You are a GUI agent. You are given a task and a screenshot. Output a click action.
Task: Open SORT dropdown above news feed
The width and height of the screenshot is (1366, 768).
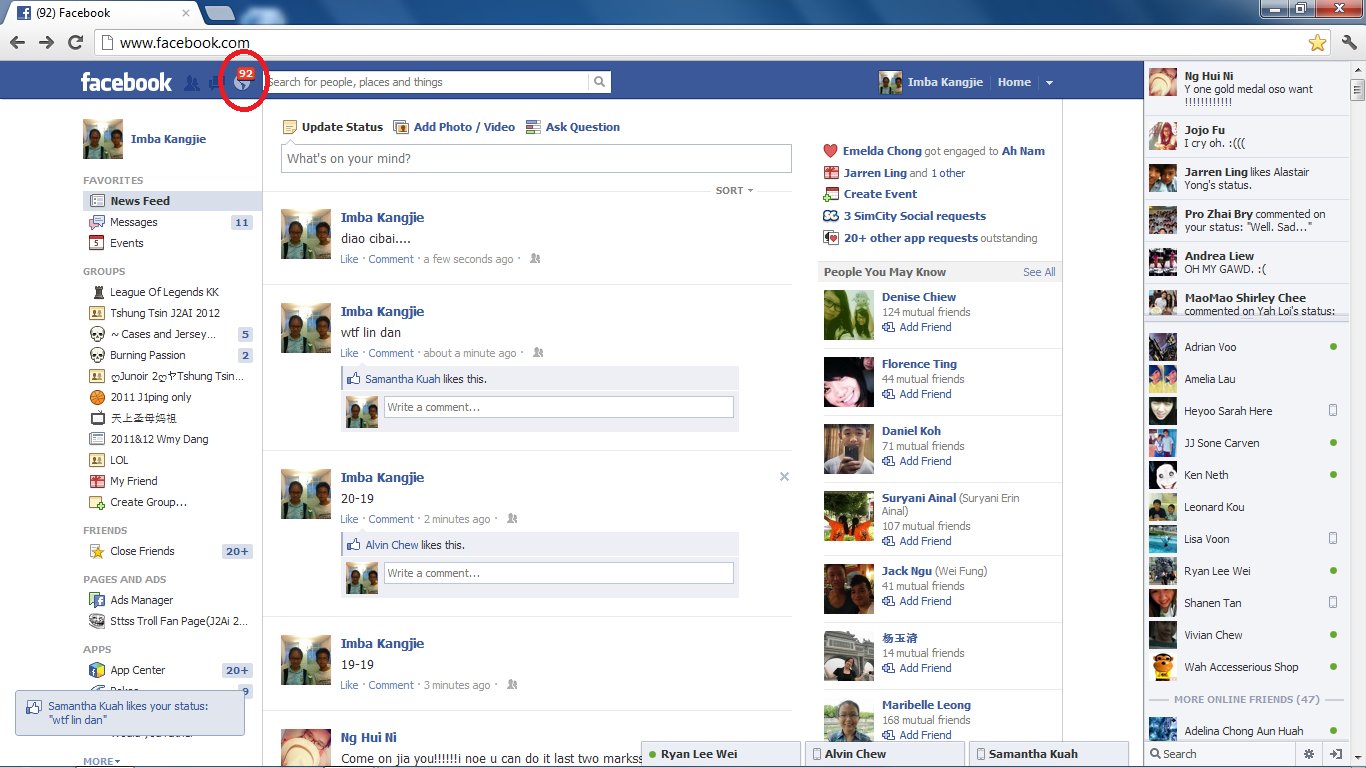[x=734, y=190]
